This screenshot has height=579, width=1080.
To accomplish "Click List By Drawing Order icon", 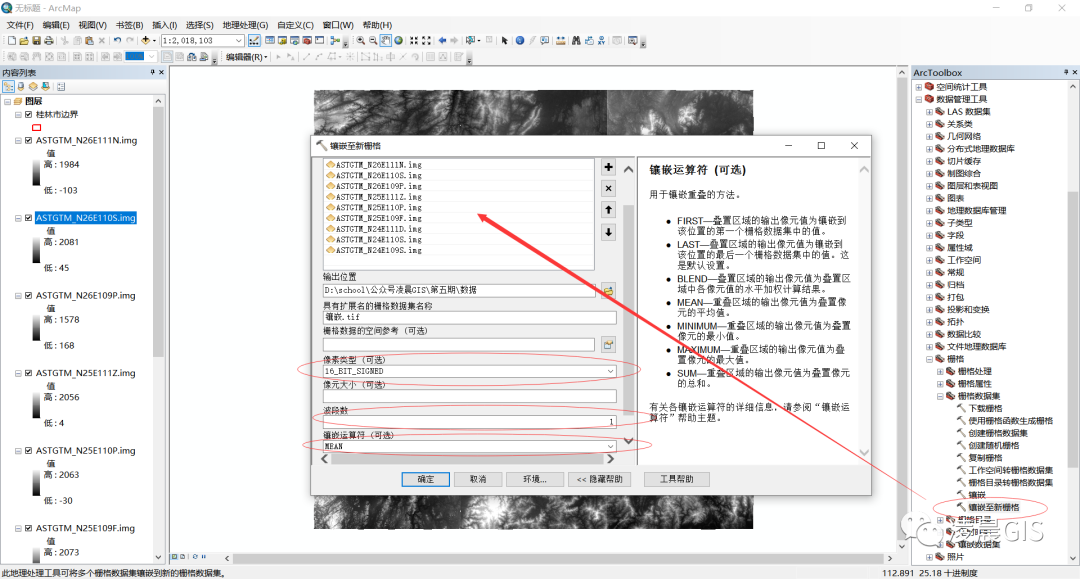I will [8, 86].
